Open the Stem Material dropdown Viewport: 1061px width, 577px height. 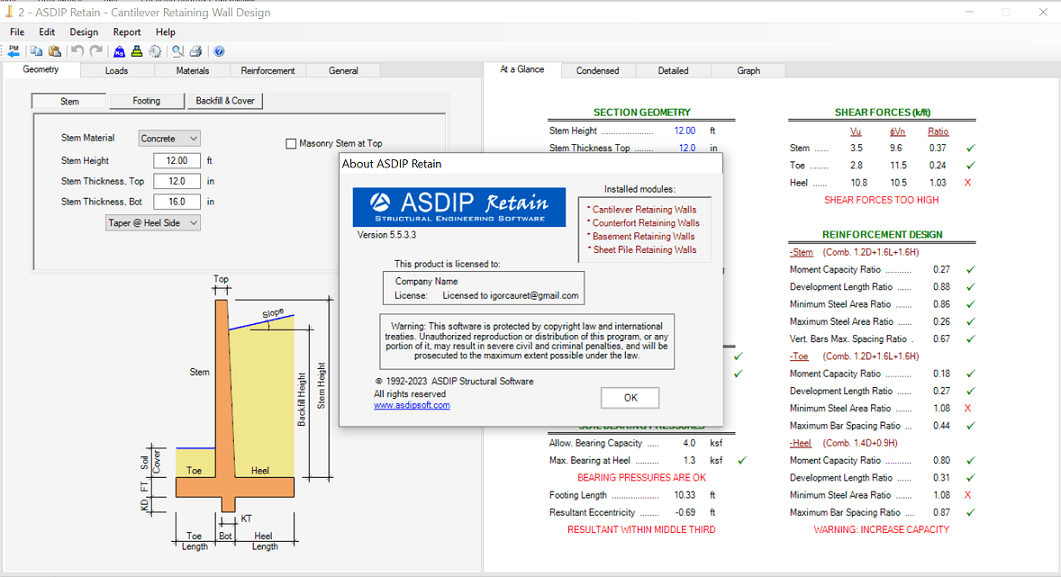pyautogui.click(x=169, y=139)
